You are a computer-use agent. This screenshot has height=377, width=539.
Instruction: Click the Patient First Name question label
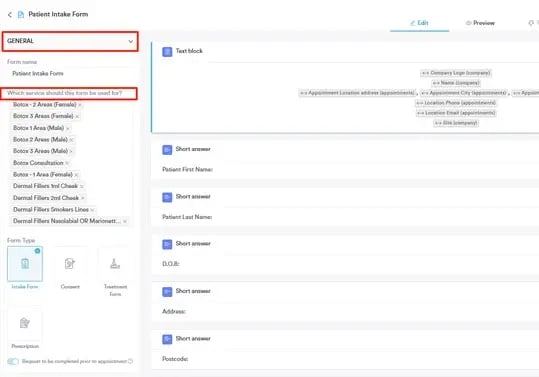(187, 169)
